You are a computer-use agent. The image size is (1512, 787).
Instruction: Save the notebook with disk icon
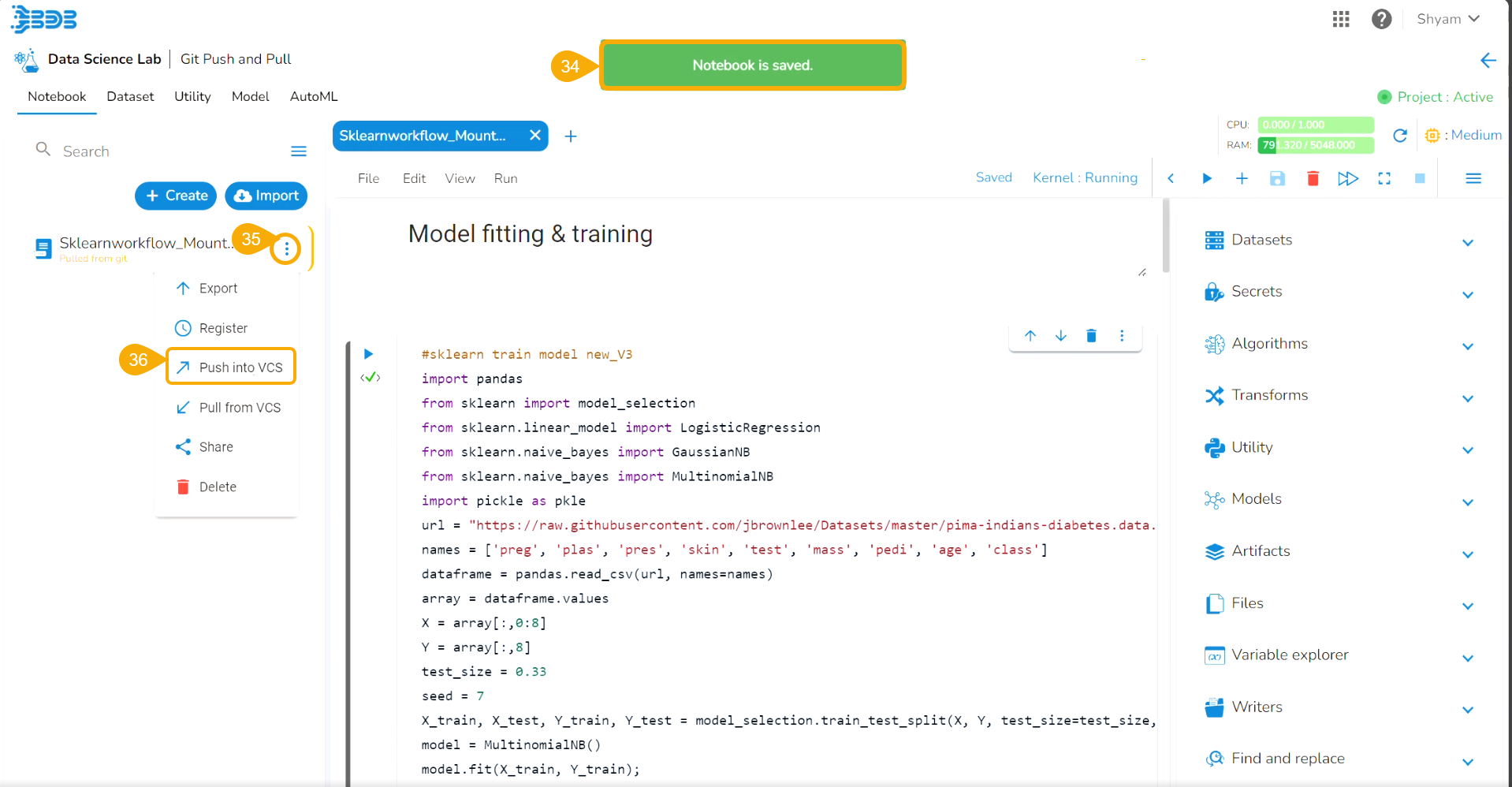click(1277, 178)
